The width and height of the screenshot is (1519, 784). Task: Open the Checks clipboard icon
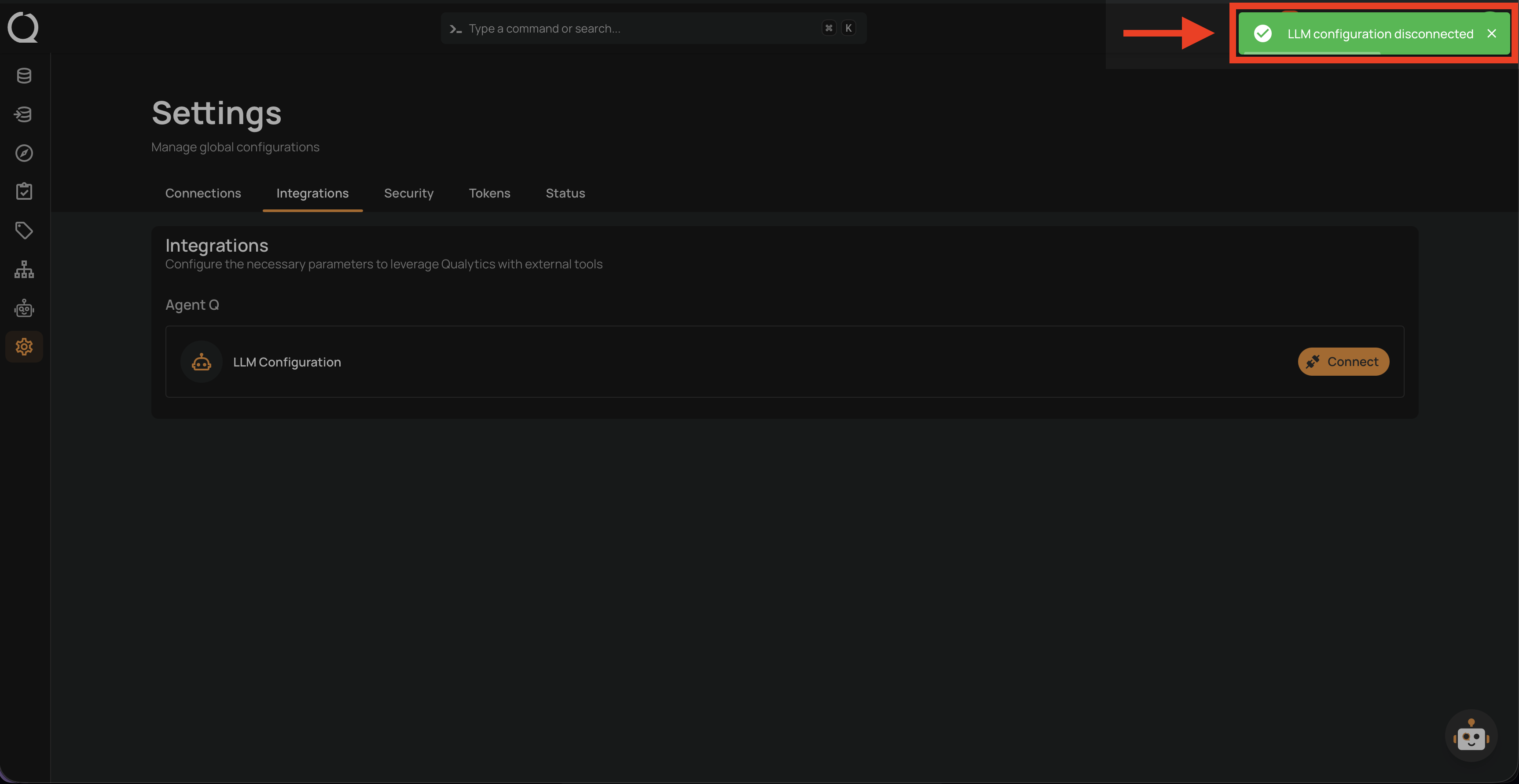pos(24,191)
